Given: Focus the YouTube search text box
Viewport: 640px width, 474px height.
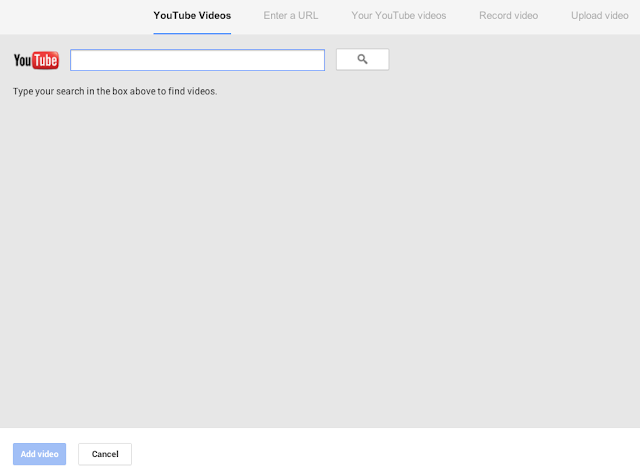Looking at the screenshot, I should [198, 60].
